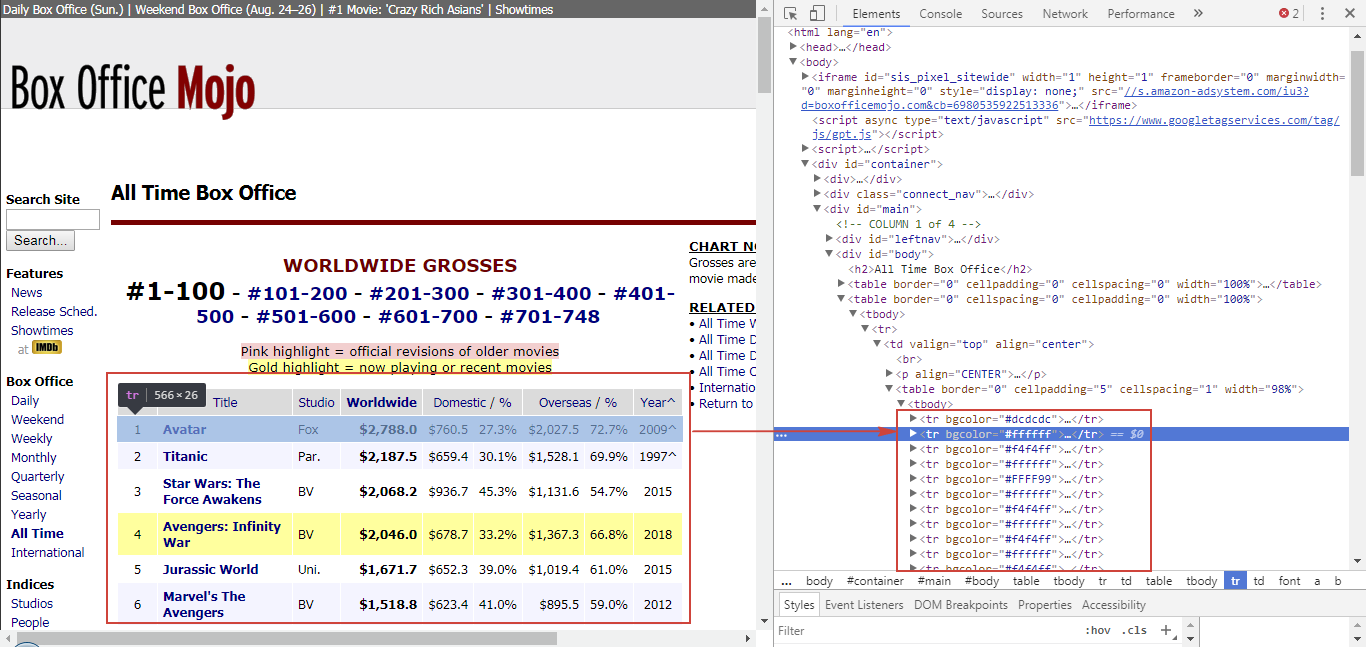Open the Release Sched. sidebar link
The width and height of the screenshot is (1366, 647).
click(x=54, y=312)
